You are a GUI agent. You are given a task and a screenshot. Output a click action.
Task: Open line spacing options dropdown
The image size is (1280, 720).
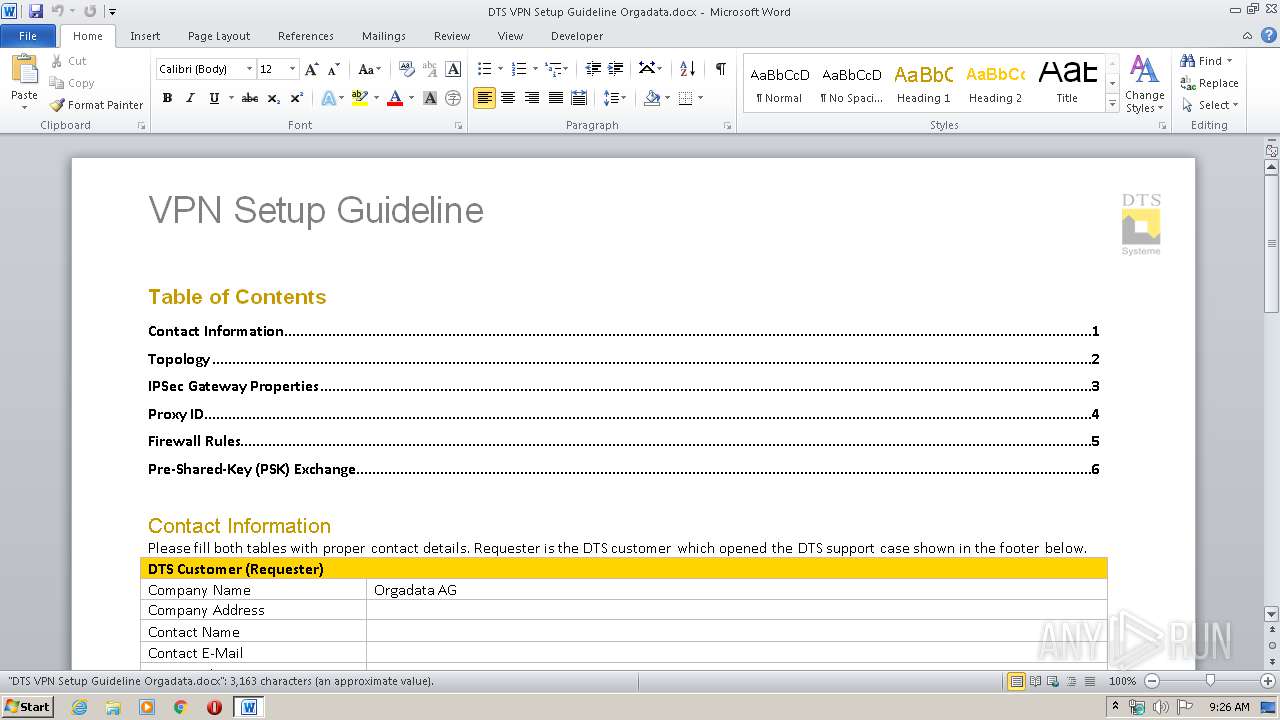coord(615,98)
